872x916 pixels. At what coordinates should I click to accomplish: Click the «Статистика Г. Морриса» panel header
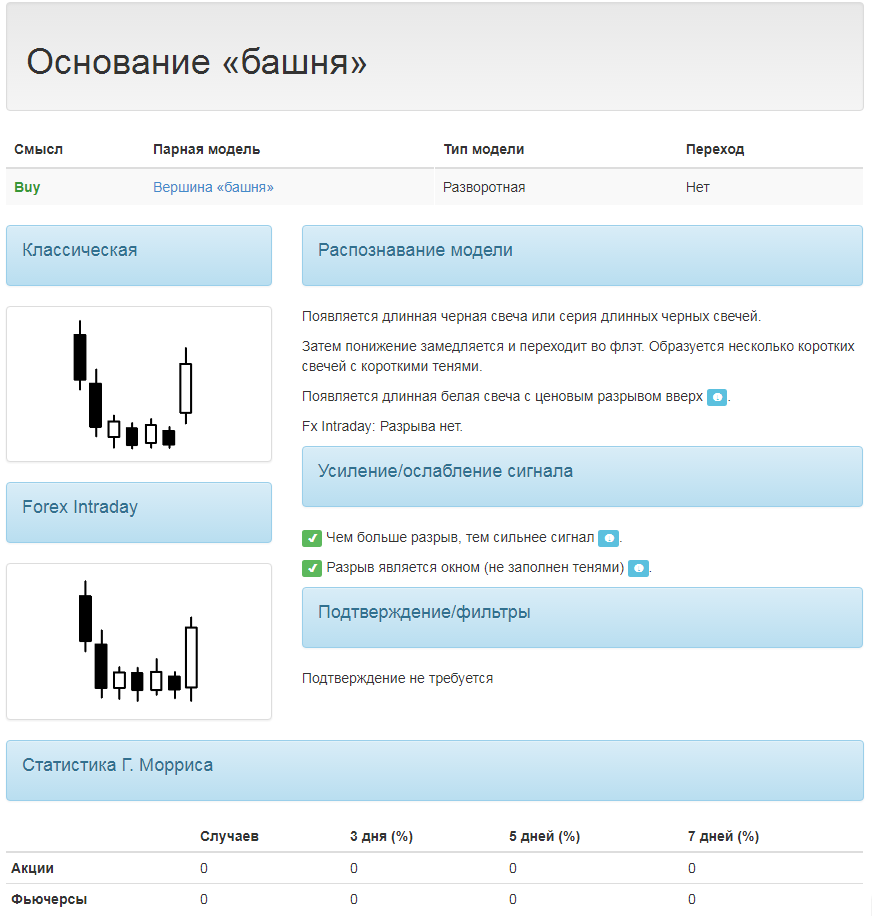435,771
